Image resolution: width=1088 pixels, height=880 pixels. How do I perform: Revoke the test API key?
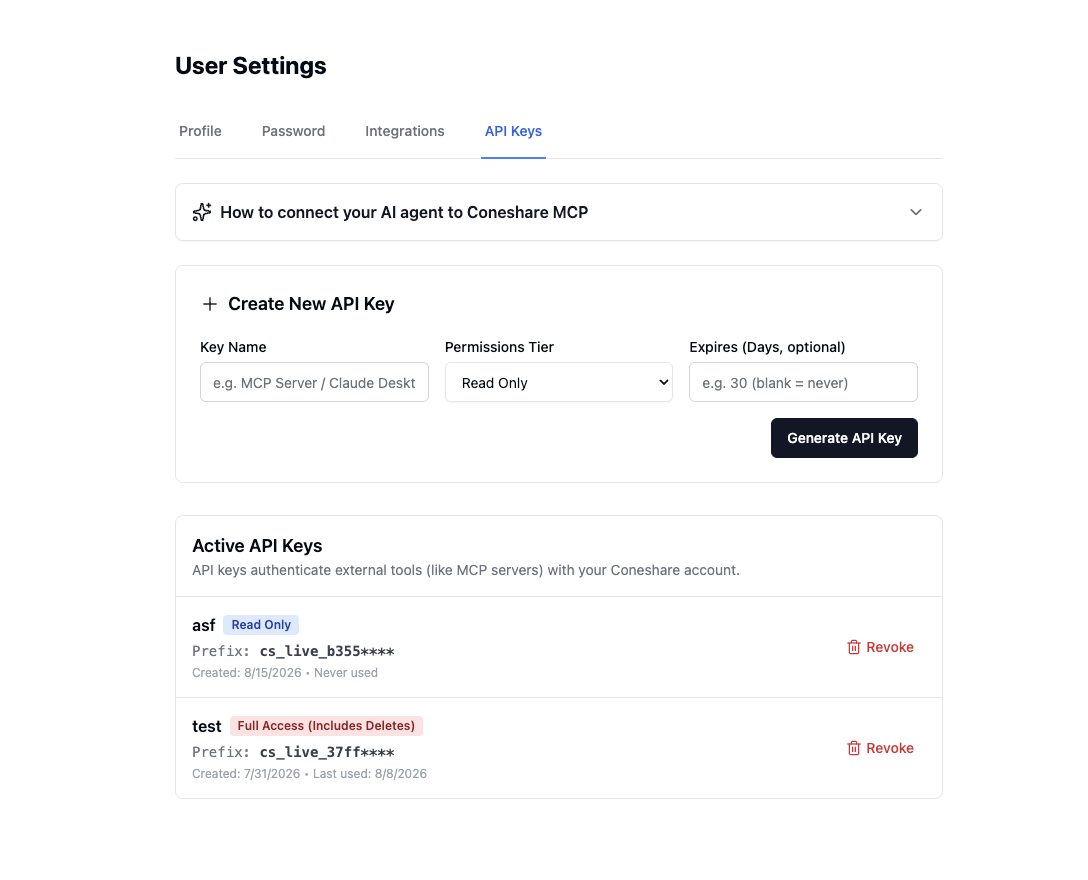click(881, 748)
